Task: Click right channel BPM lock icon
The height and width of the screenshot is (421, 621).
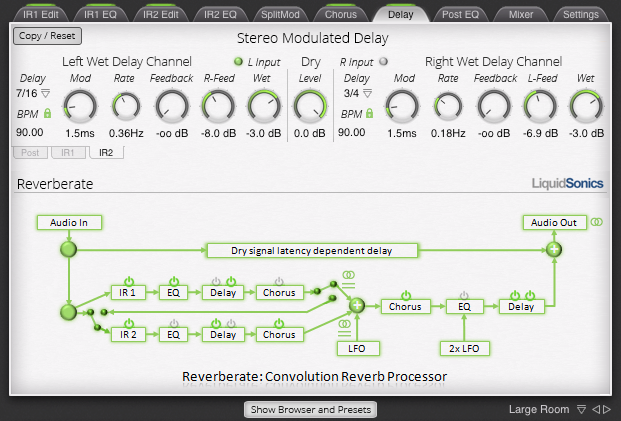Action: pyautogui.click(x=370, y=113)
